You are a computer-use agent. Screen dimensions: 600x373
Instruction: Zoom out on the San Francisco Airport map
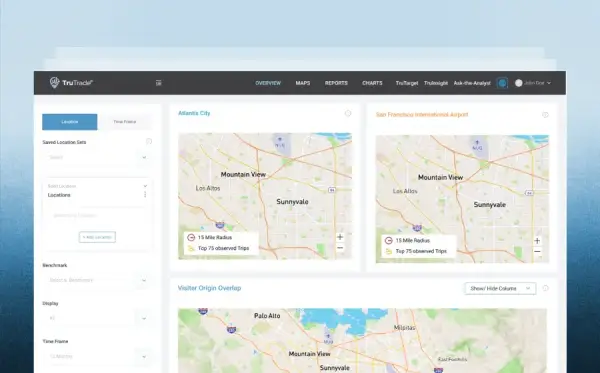tap(537, 251)
